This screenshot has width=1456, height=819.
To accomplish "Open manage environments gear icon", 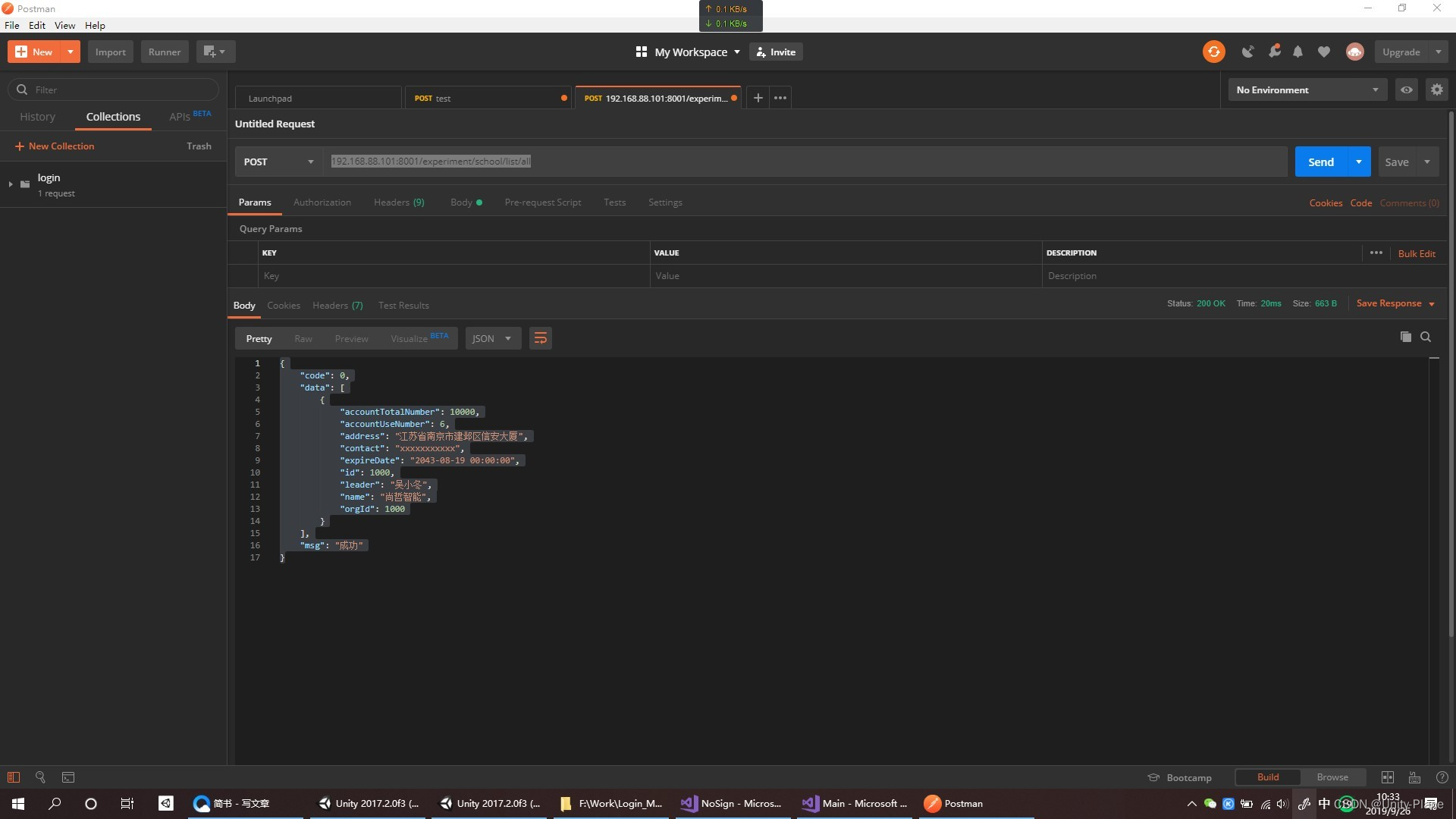I will 1437,89.
